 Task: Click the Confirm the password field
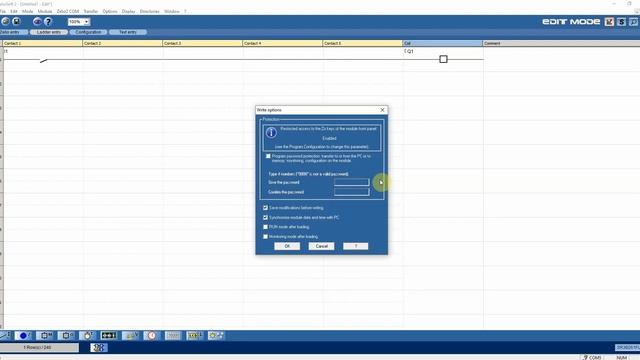[x=351, y=192]
